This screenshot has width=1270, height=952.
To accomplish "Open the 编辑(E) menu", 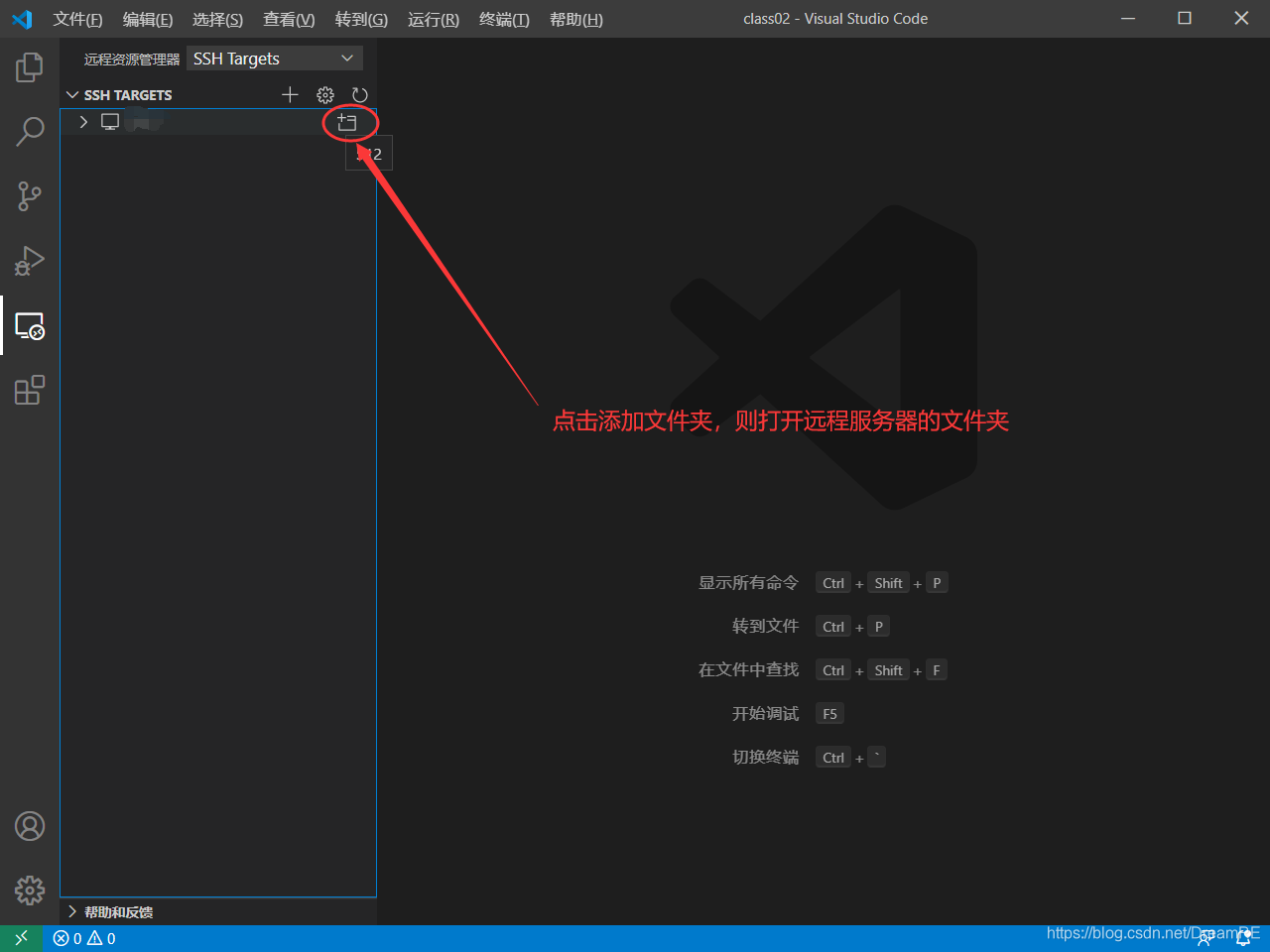I will (148, 19).
